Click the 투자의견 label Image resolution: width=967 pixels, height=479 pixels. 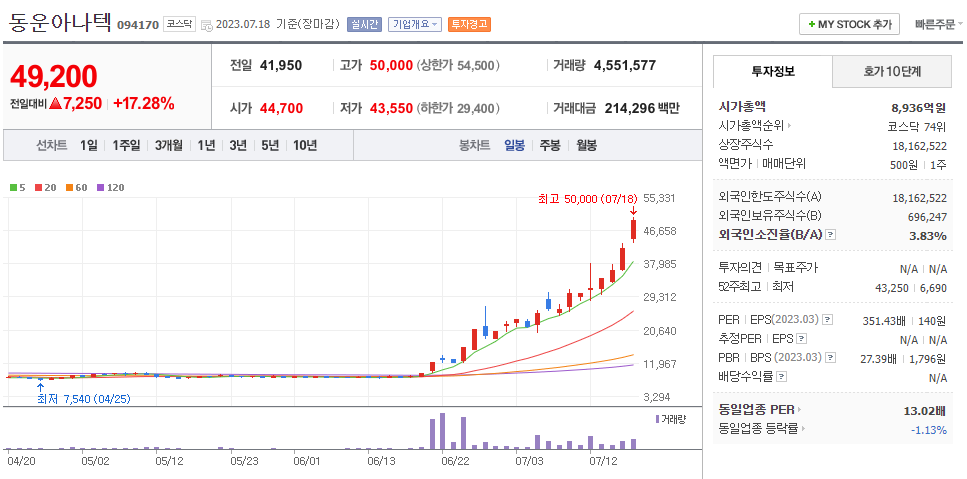(x=741, y=268)
